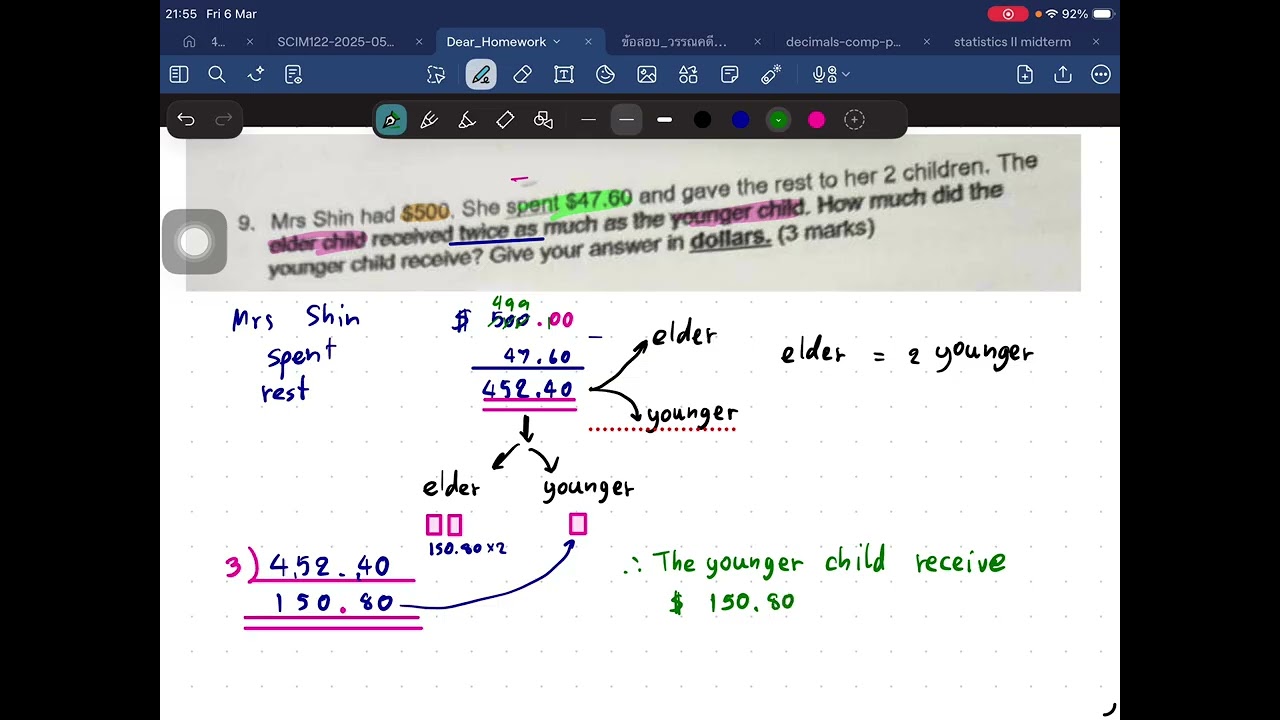Open the home library icon
This screenshot has width=1280, height=720.
click(189, 42)
